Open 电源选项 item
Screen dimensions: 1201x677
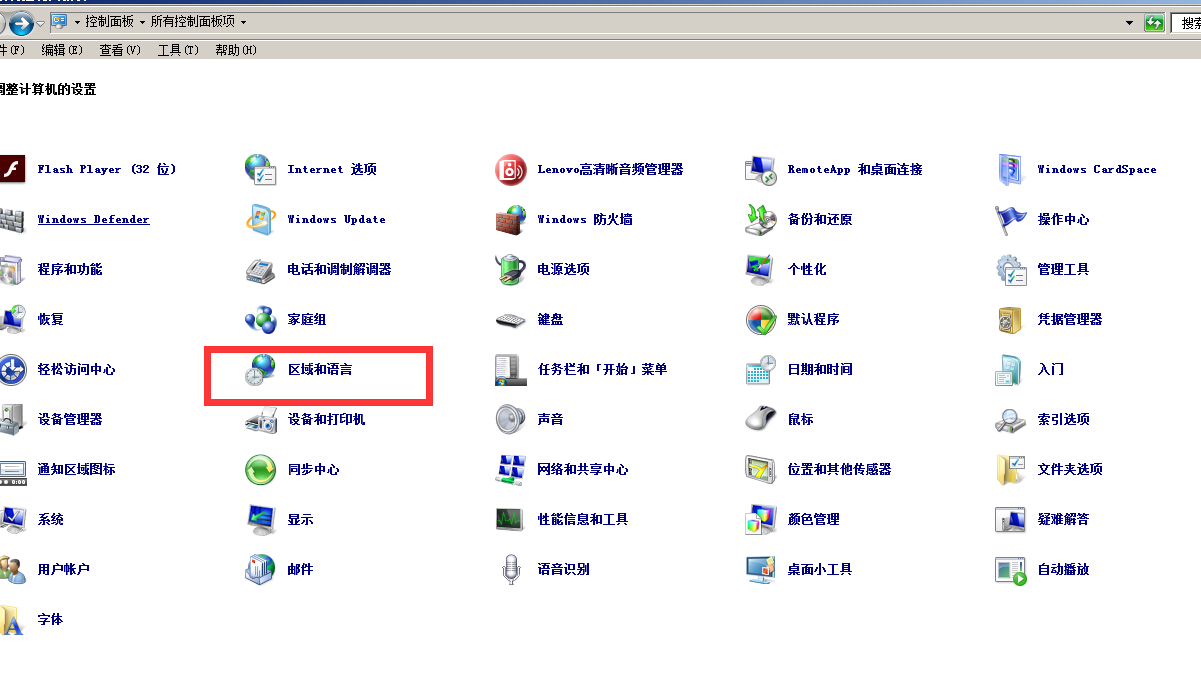click(542, 269)
